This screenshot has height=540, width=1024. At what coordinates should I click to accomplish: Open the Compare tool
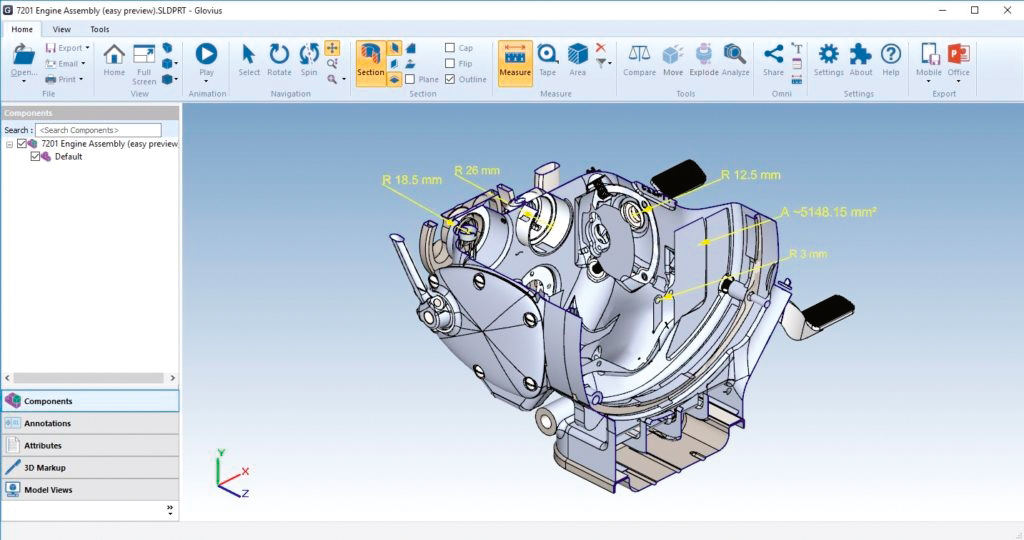[639, 60]
